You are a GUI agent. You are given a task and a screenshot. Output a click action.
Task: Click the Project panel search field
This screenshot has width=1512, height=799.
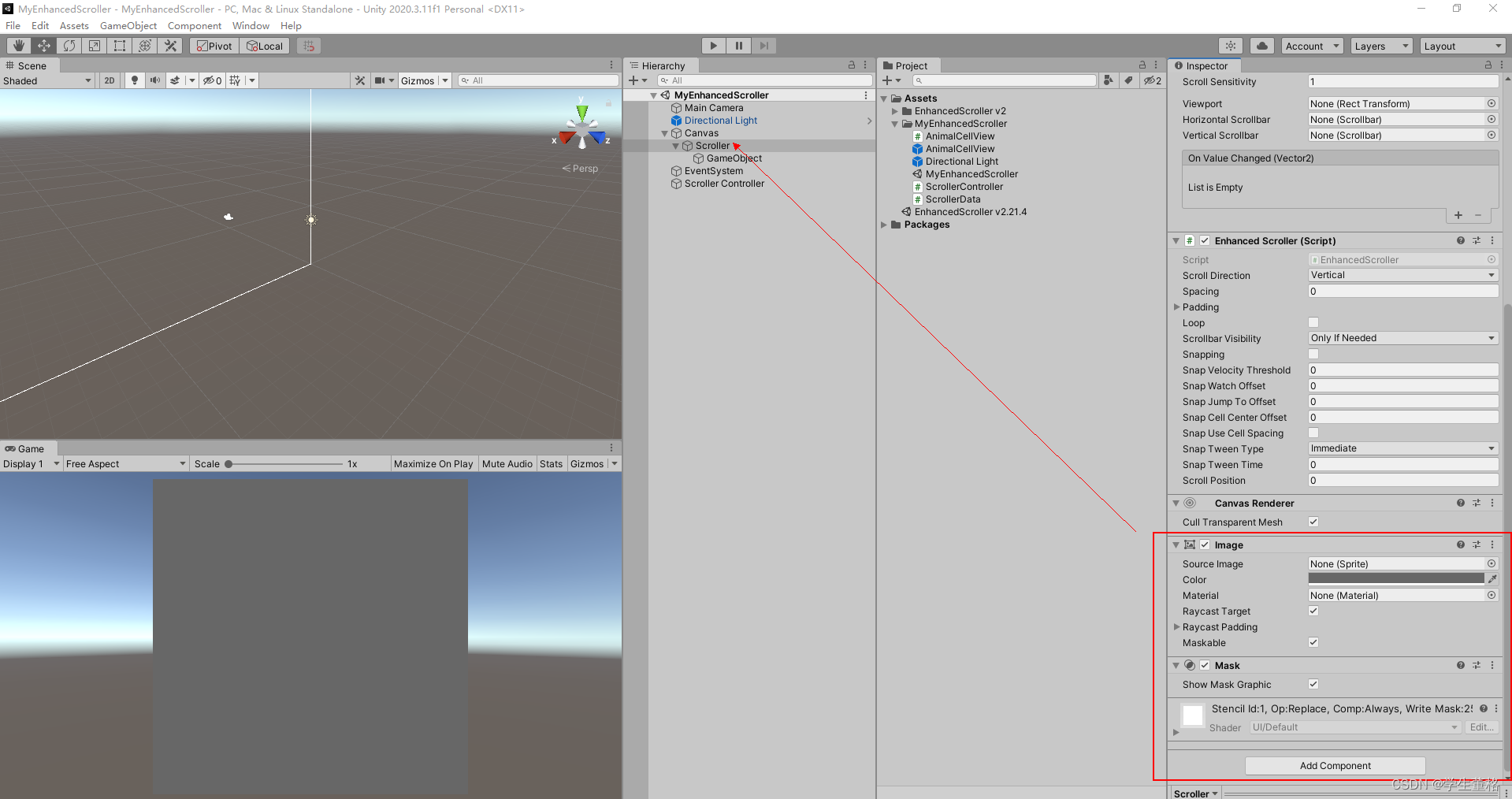[x=1005, y=80]
